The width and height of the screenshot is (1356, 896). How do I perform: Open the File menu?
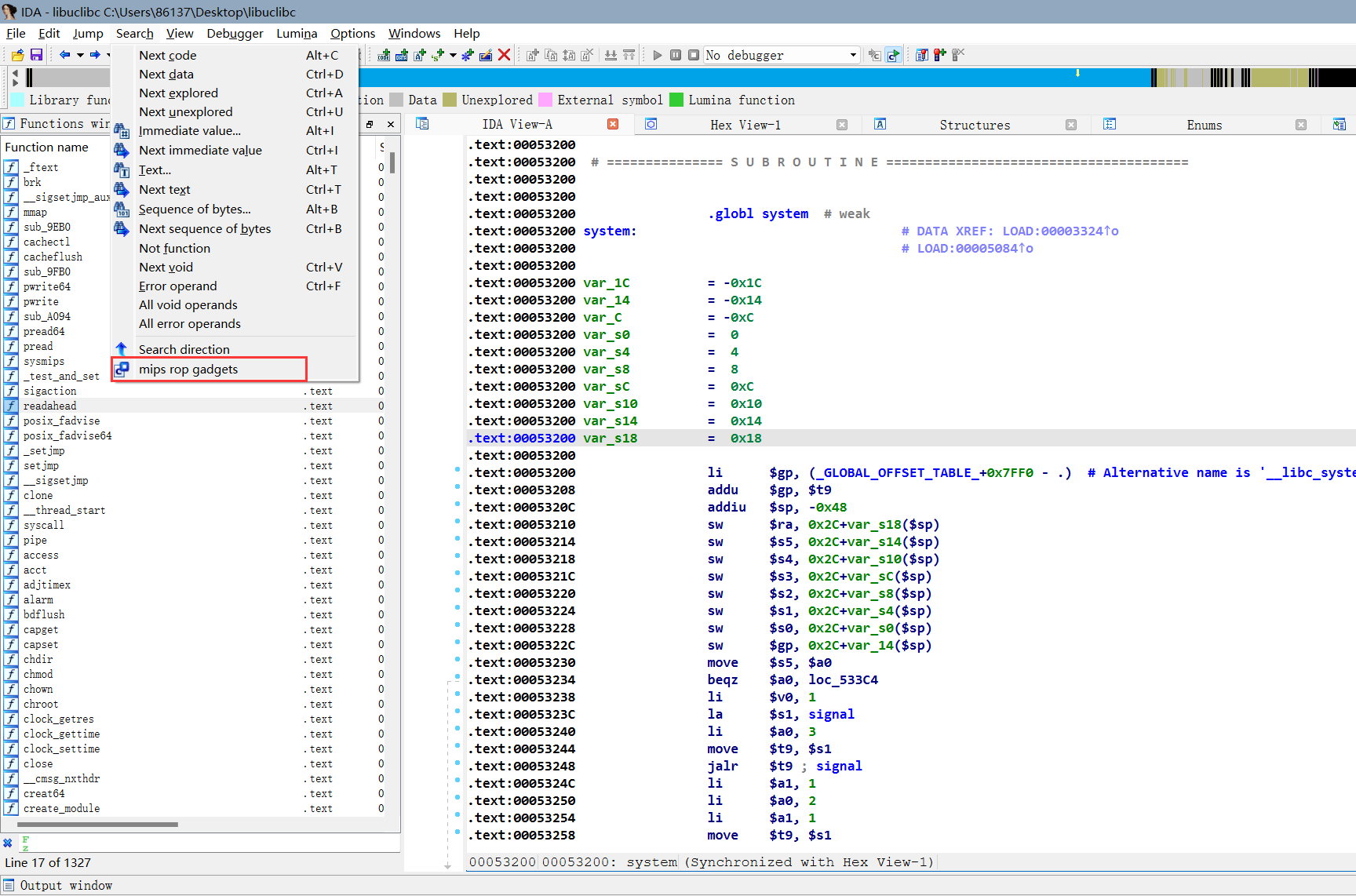pos(16,33)
